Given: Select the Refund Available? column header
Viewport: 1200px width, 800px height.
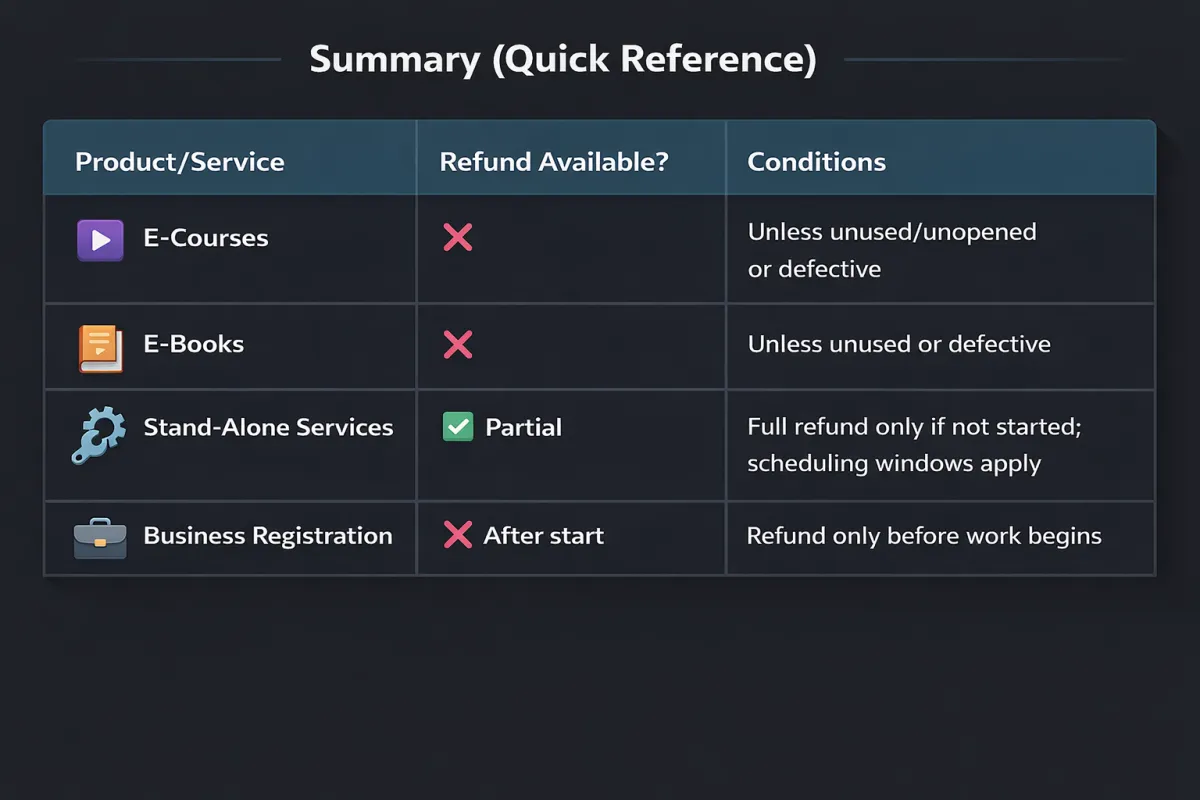Looking at the screenshot, I should tap(554, 162).
